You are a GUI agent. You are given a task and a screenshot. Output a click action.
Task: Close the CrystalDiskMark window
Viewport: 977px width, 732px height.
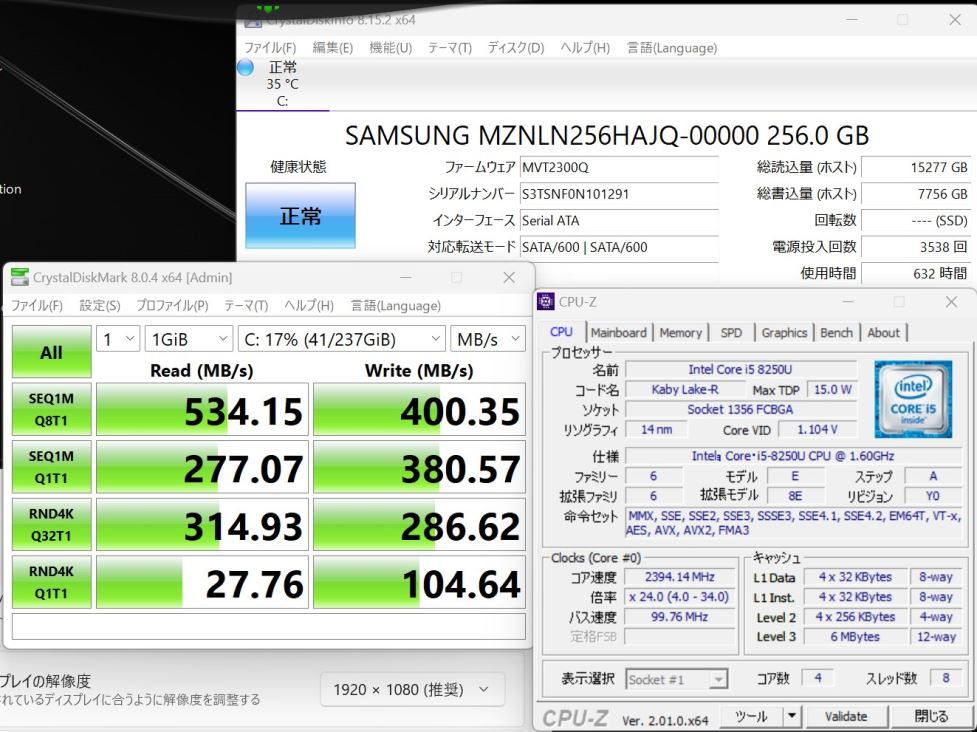pyautogui.click(x=509, y=277)
